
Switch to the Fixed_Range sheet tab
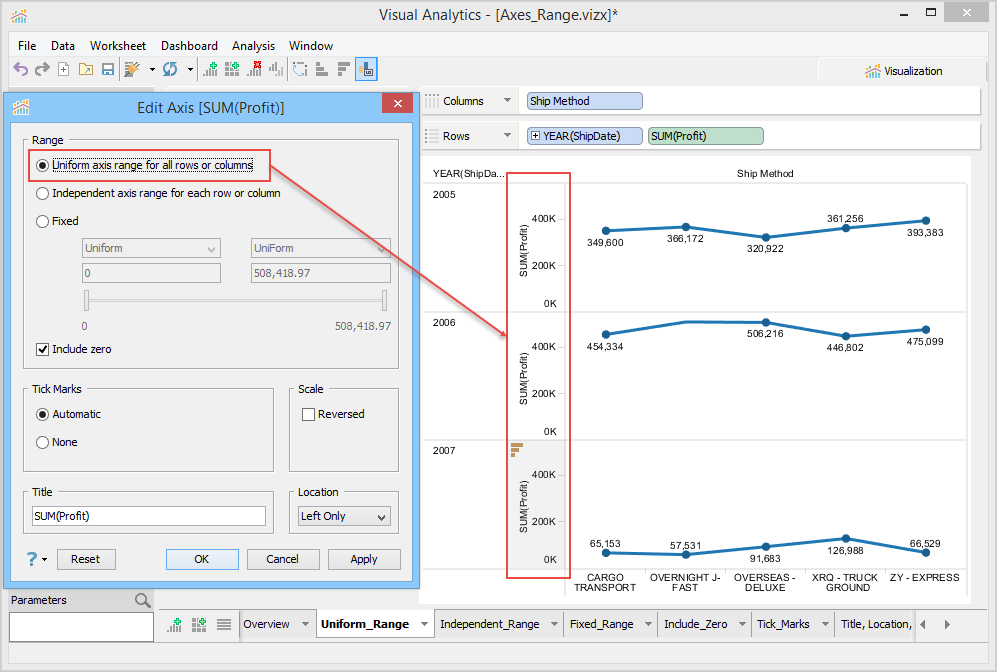[x=602, y=624]
